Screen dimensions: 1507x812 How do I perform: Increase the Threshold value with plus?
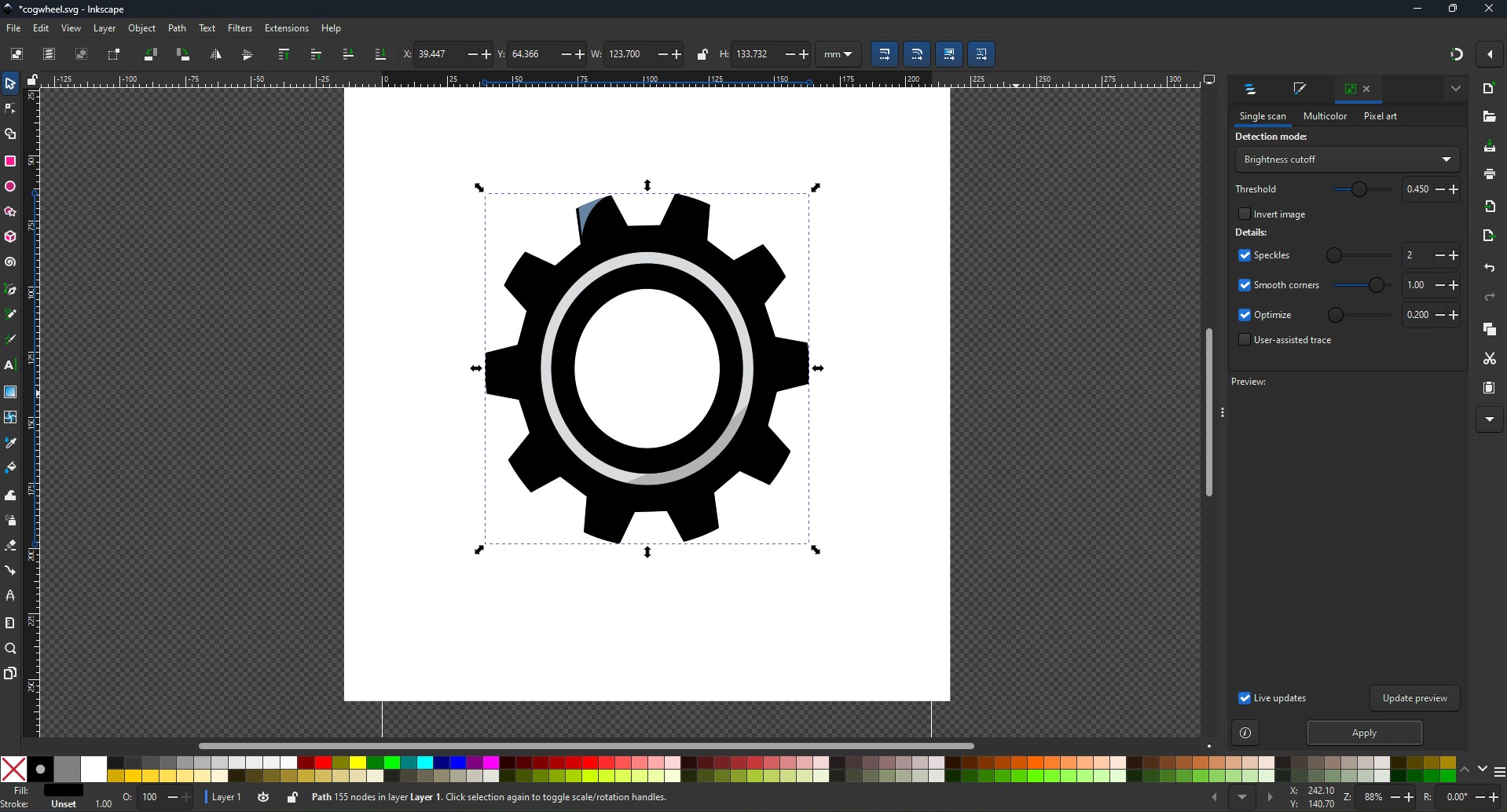(x=1453, y=189)
